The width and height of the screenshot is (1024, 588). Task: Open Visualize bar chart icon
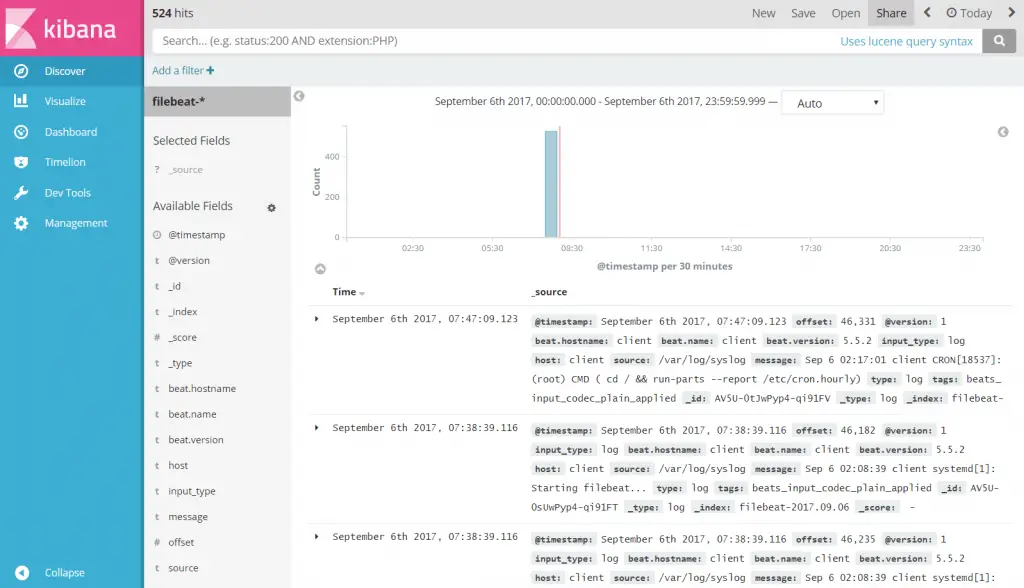click(21, 101)
